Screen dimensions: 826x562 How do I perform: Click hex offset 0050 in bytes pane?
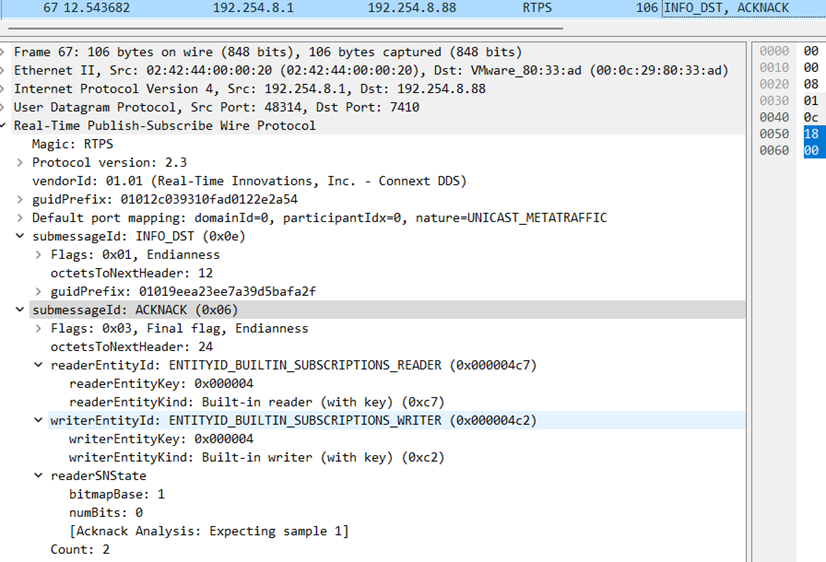click(x=774, y=133)
